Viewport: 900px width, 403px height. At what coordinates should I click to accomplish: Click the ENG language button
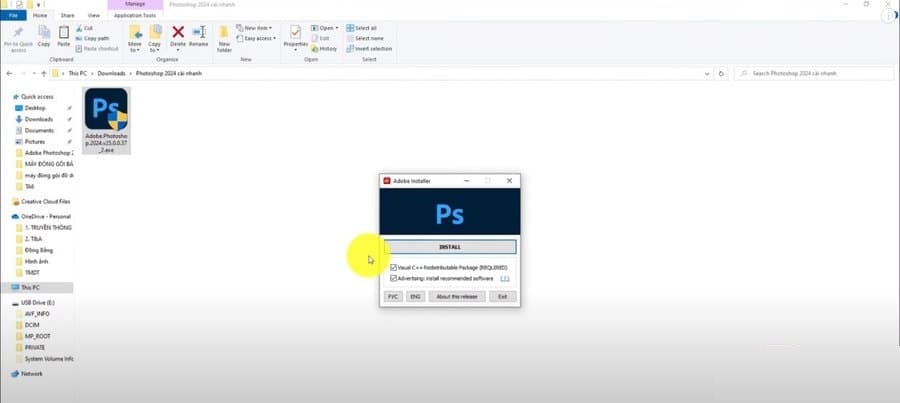coord(416,297)
